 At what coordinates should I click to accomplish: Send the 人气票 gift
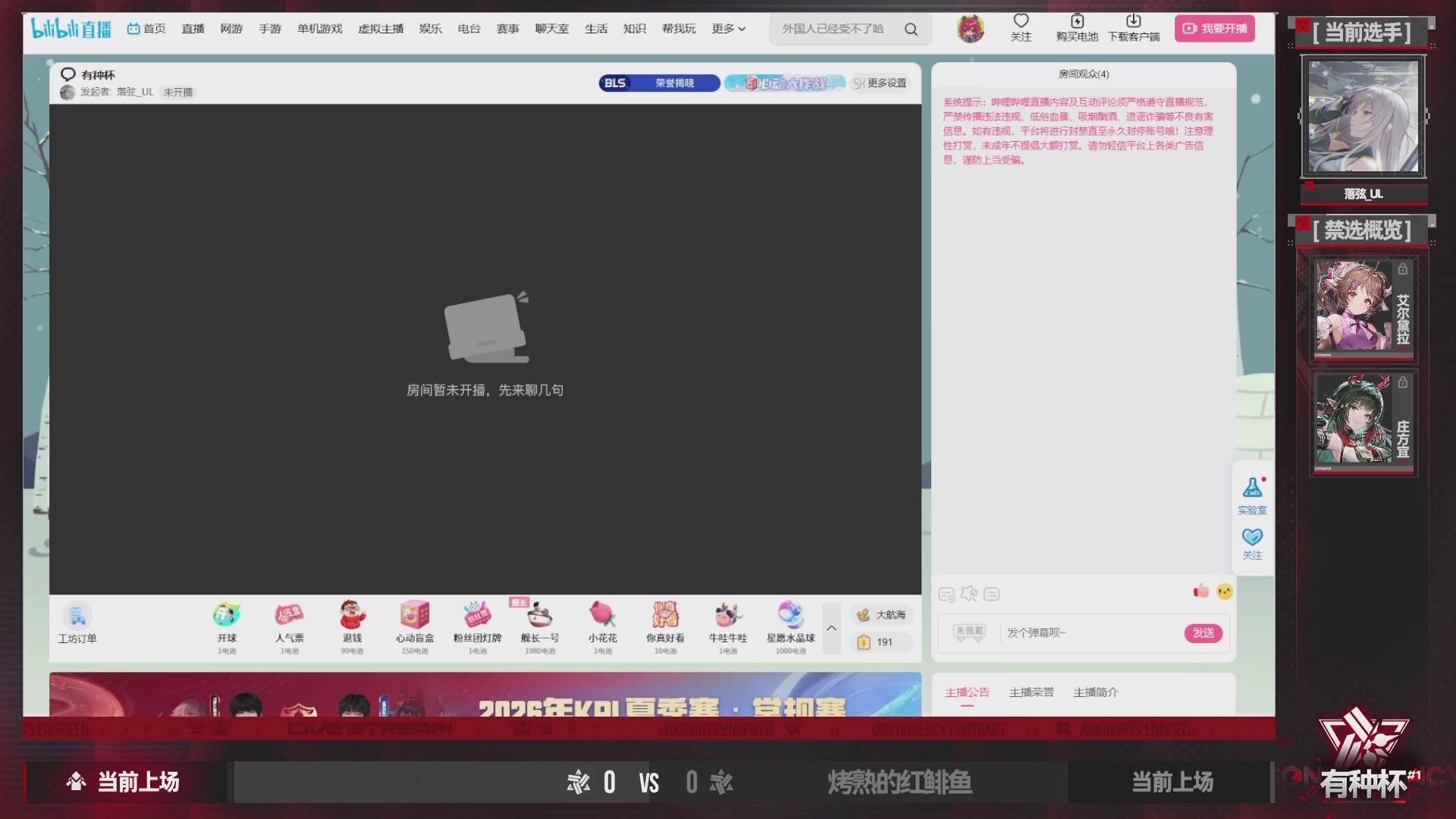[289, 627]
